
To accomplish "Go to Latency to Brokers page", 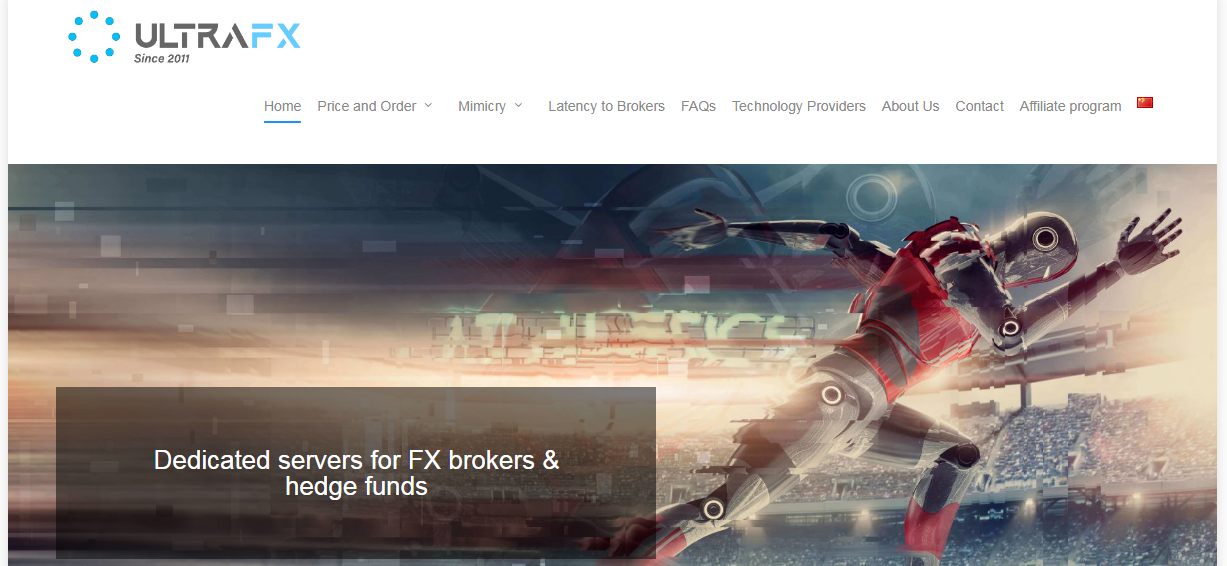I will (x=606, y=106).
